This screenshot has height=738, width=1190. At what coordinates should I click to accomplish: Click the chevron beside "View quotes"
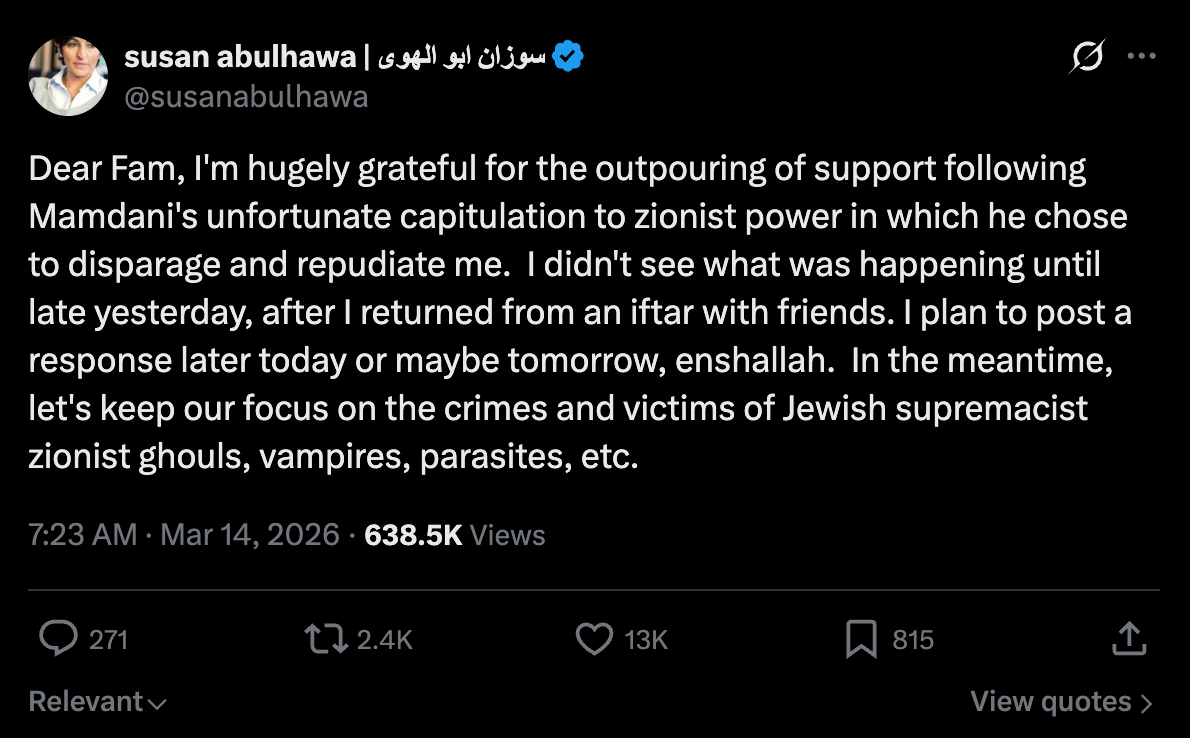point(1147,703)
